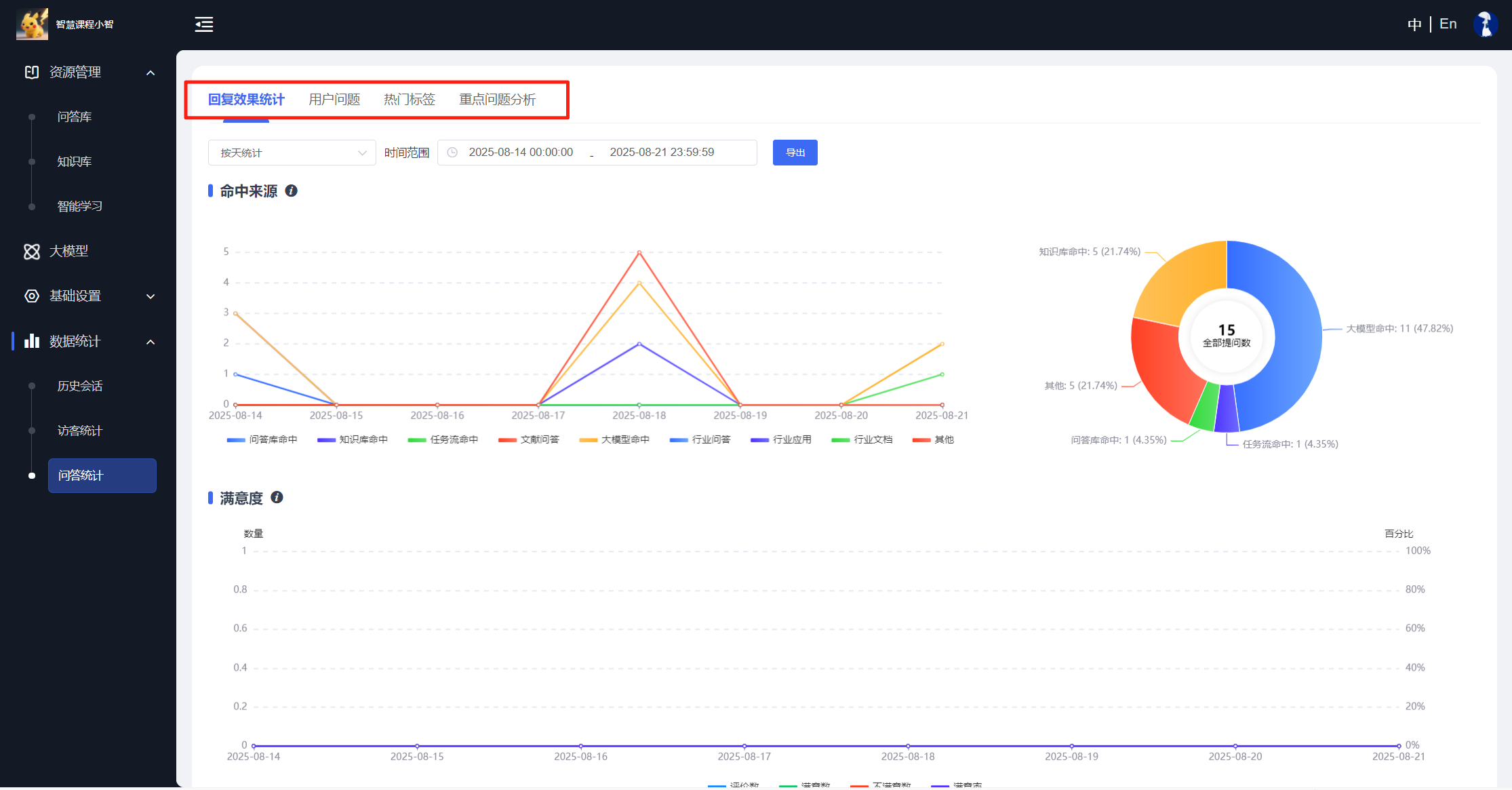The height and width of the screenshot is (790, 1512).
Task: Click the clock icon in the date range
Action: pos(452,153)
